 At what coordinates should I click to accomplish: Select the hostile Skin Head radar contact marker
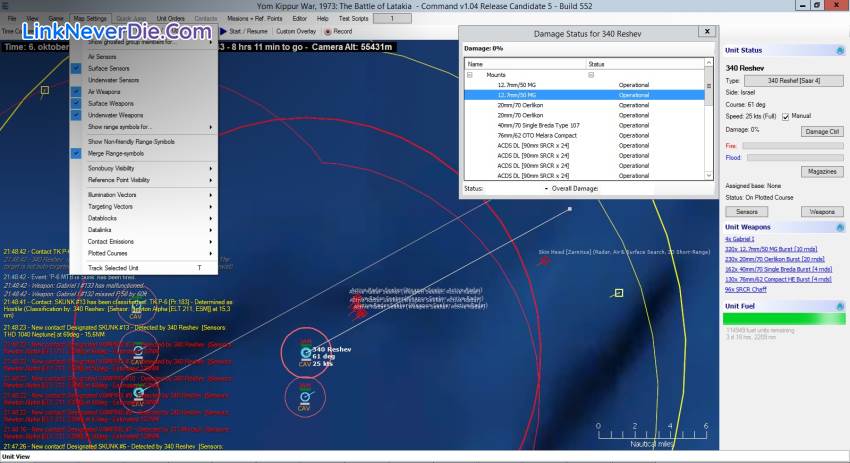pos(544,261)
